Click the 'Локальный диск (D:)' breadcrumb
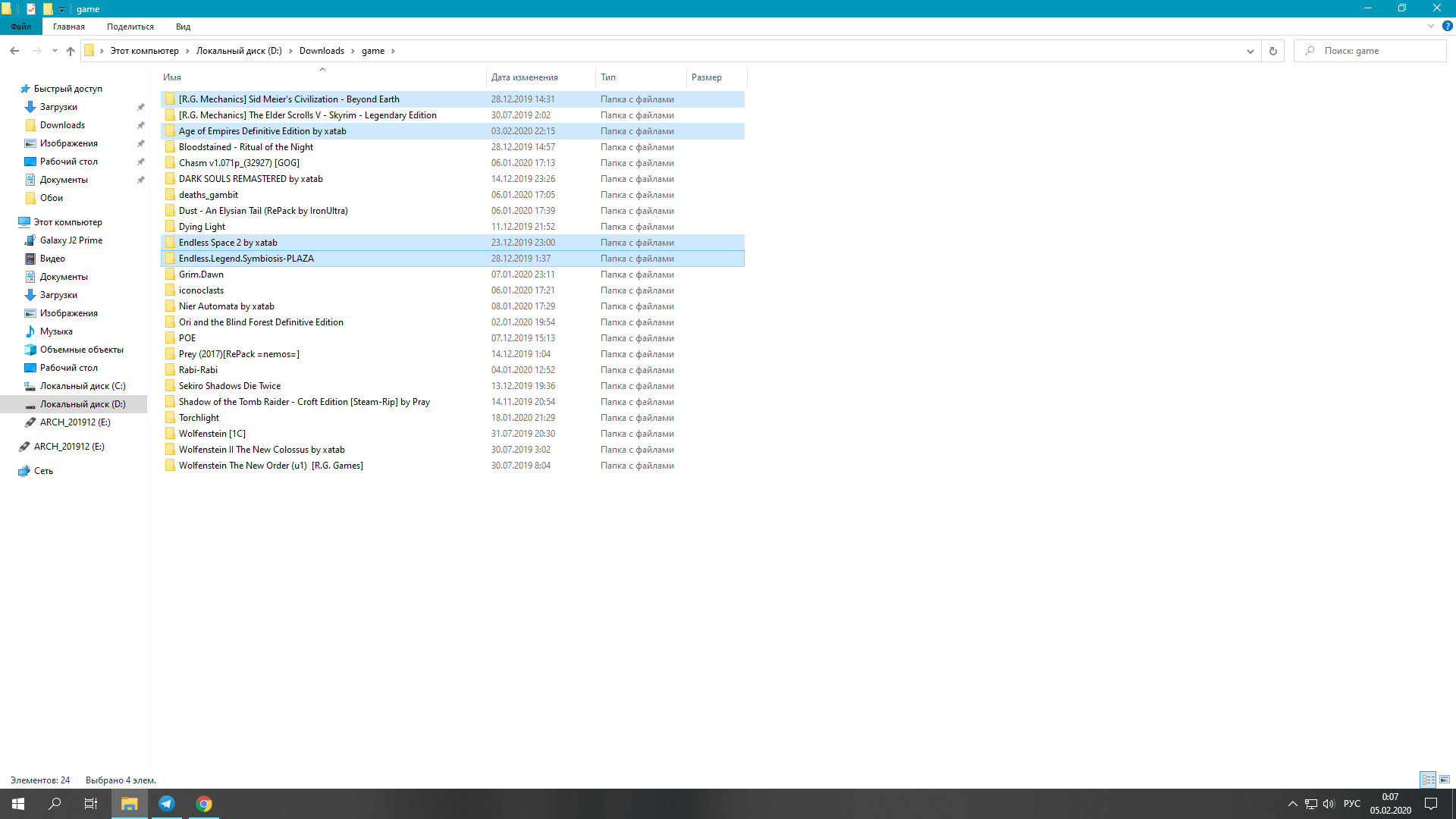This screenshot has height=819, width=1456. click(x=239, y=51)
